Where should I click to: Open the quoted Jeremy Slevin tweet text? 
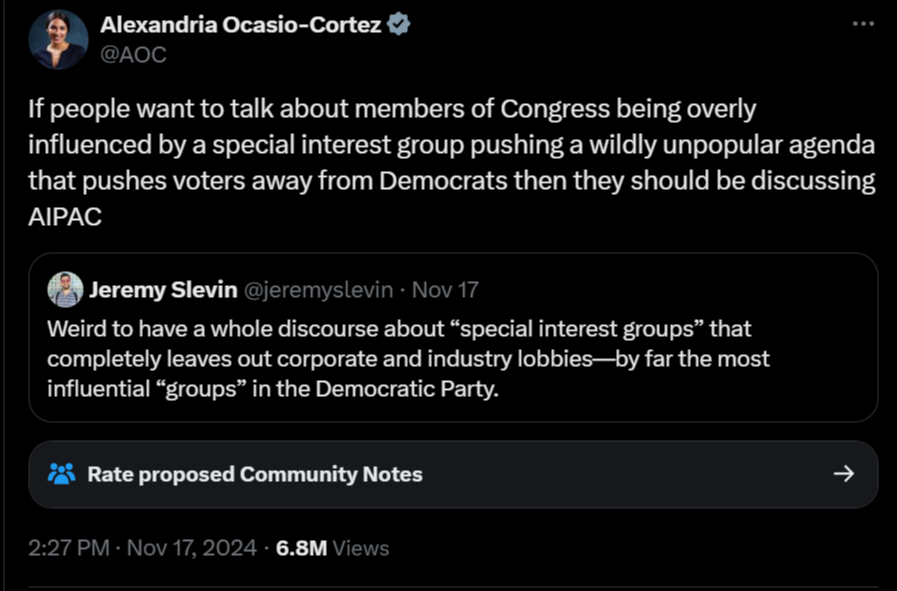click(x=408, y=359)
